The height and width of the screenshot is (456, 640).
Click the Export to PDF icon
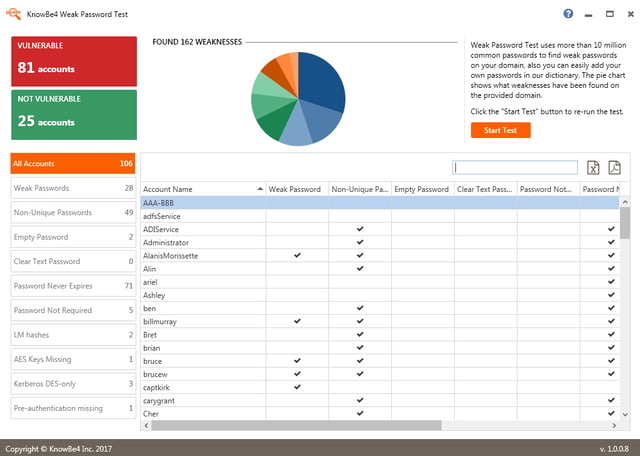click(614, 167)
